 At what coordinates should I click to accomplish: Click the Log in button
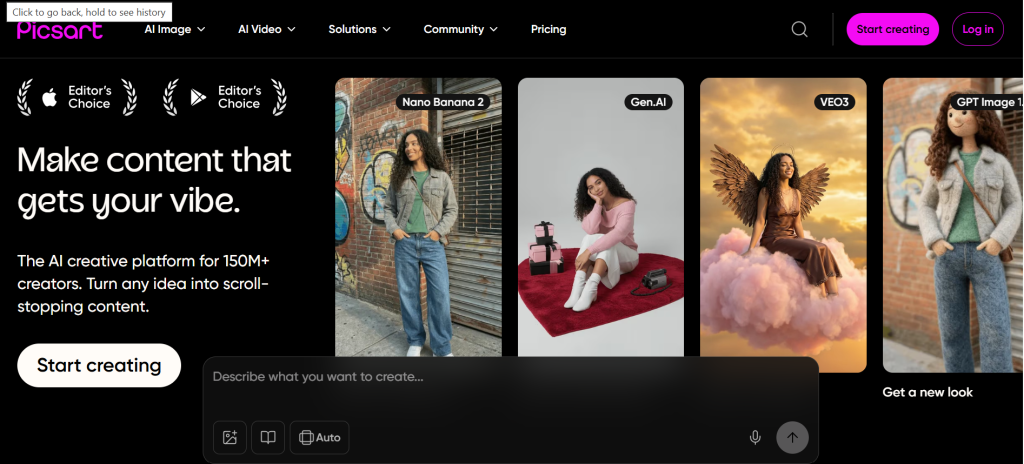pos(977,29)
